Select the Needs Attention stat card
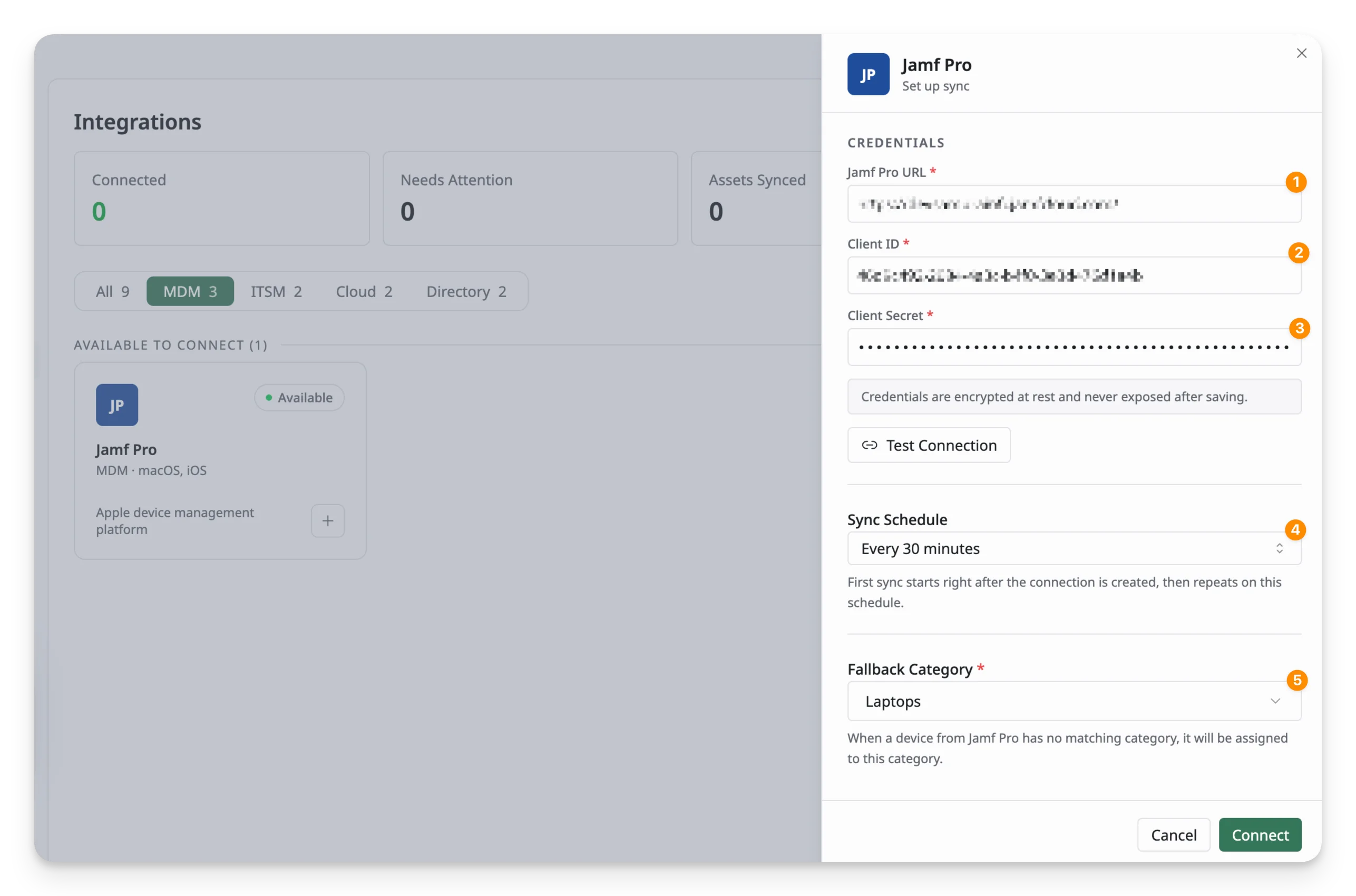This screenshot has width=1356, height=896. point(530,199)
